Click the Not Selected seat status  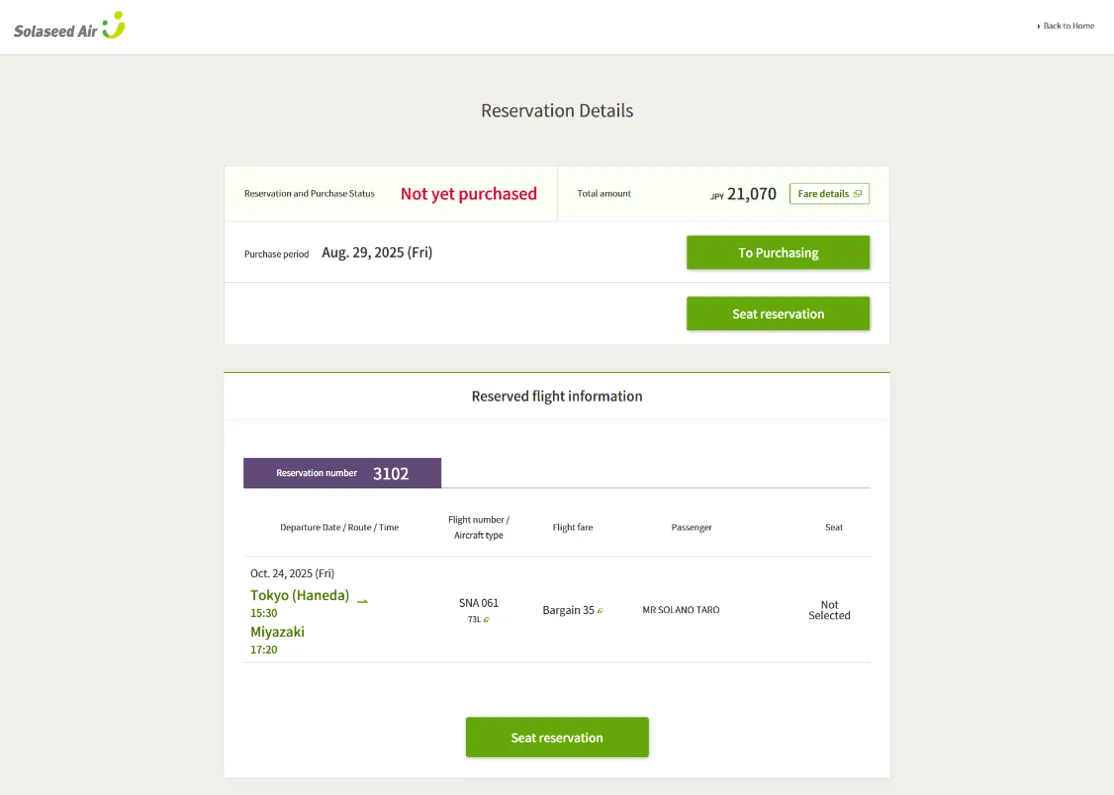(829, 610)
